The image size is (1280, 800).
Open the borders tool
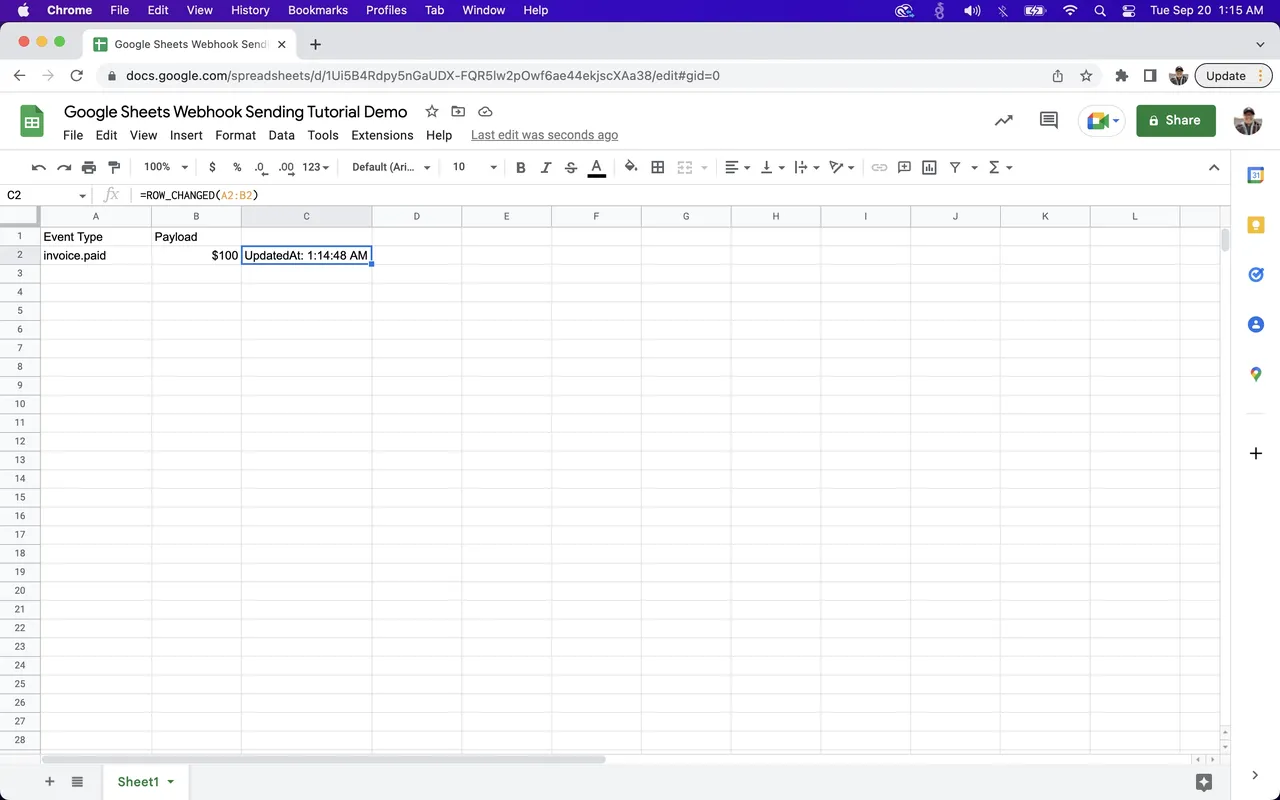click(x=658, y=167)
